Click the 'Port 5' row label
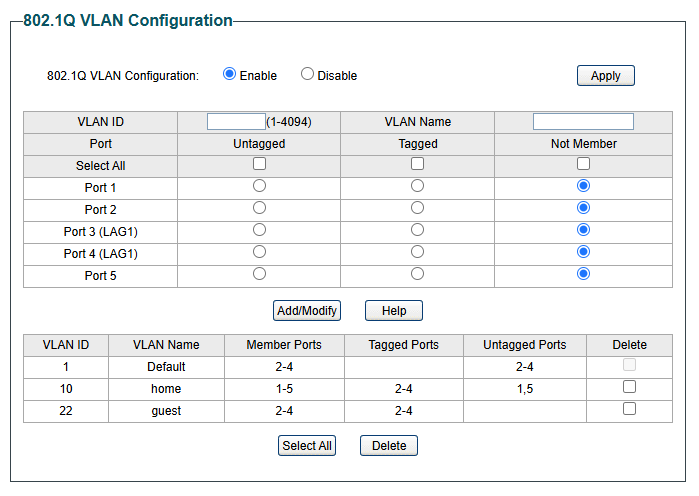Screen dimensions: 699x496 [x=100, y=276]
